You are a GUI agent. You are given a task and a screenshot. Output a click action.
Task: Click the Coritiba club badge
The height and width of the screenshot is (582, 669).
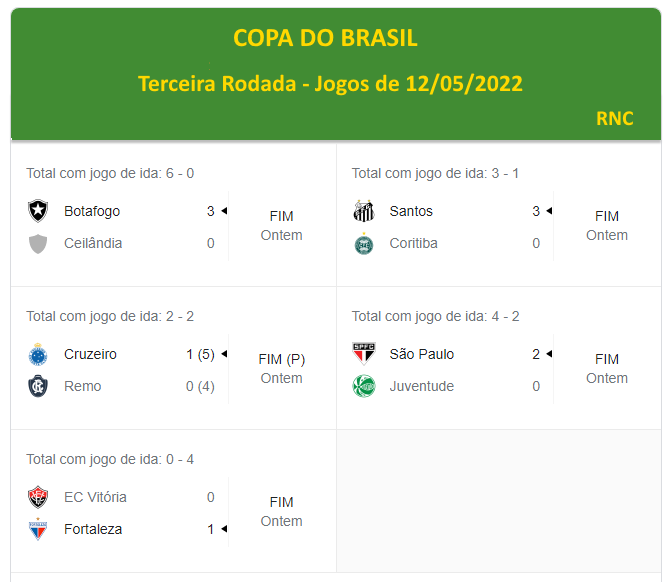[x=363, y=243]
